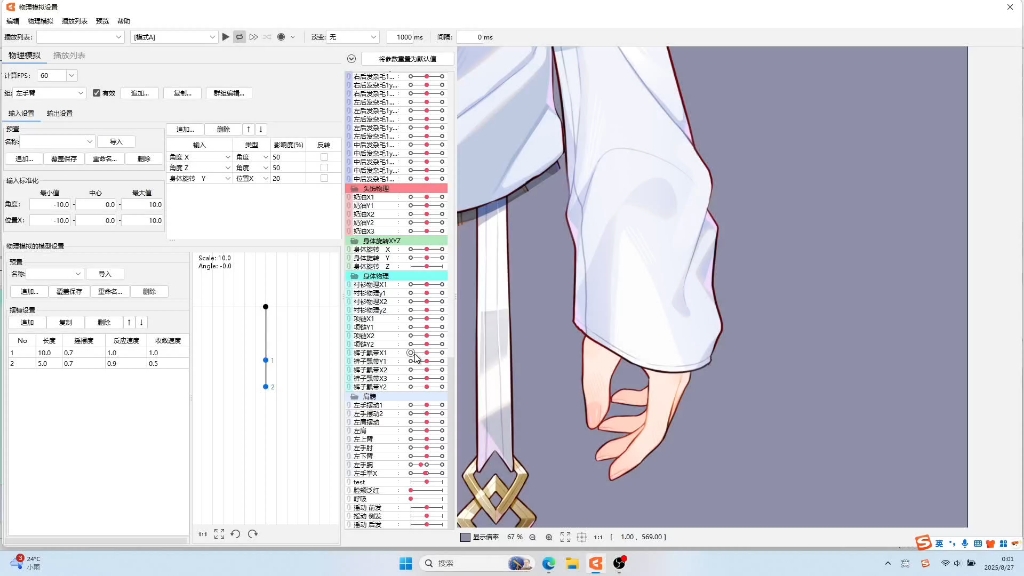Open the toolbar dropdown showing 无
Screen dimensions: 1024x576
(353, 37)
